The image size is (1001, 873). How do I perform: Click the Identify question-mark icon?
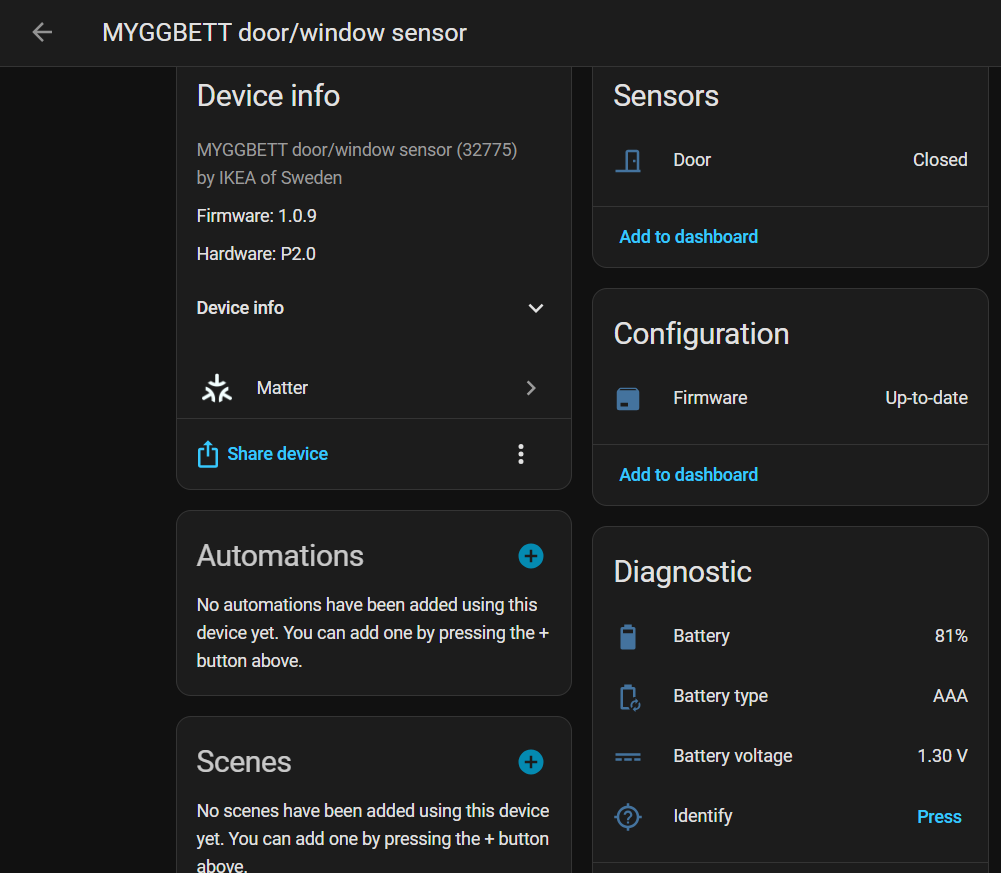coord(628,817)
